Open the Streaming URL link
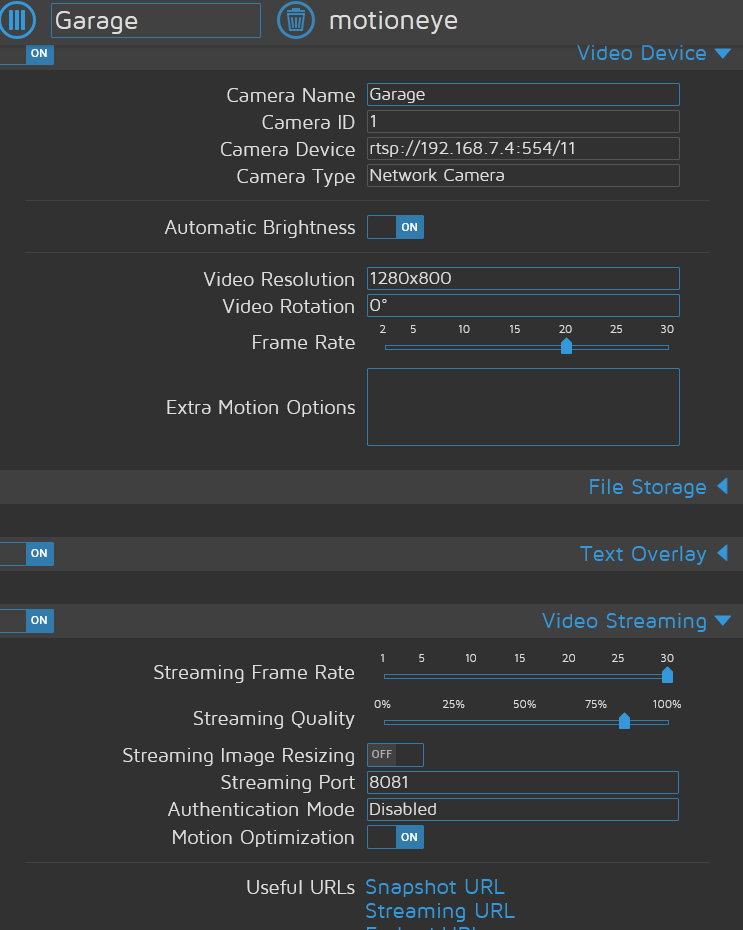The height and width of the screenshot is (930, 743). pyautogui.click(x=440, y=912)
